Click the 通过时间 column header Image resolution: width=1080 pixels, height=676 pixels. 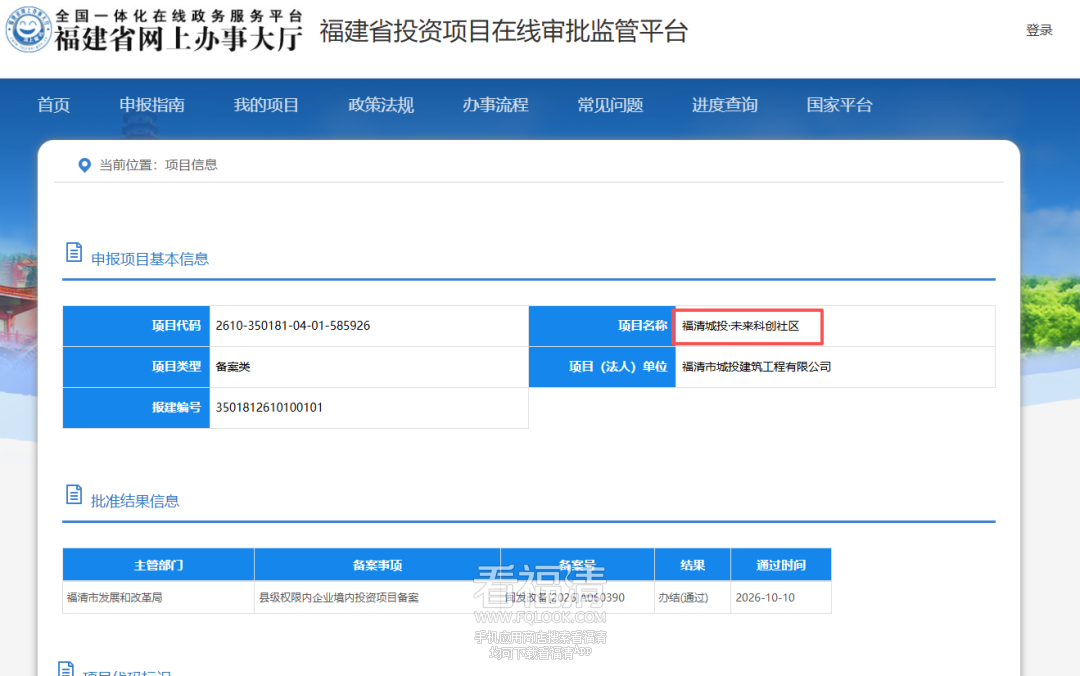[x=781, y=565]
